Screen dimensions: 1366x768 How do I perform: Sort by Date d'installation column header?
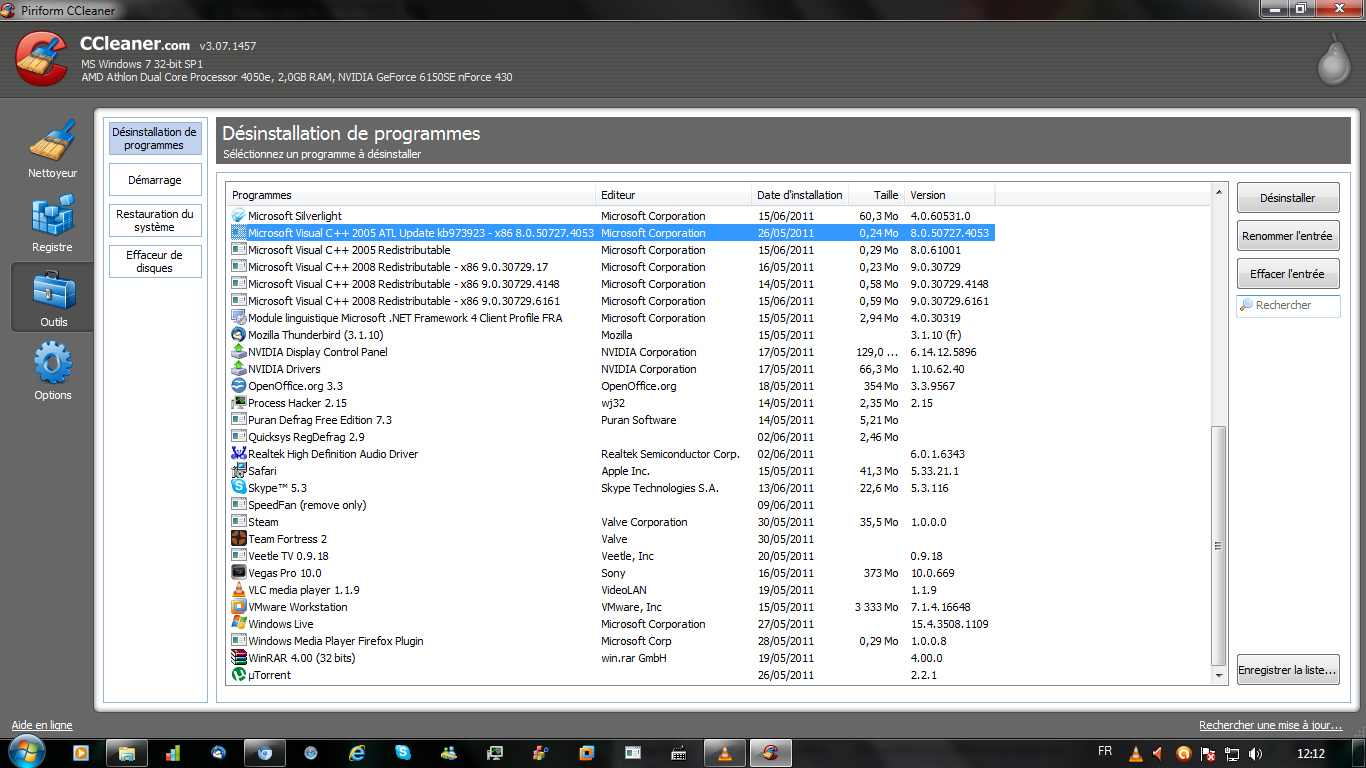(800, 195)
